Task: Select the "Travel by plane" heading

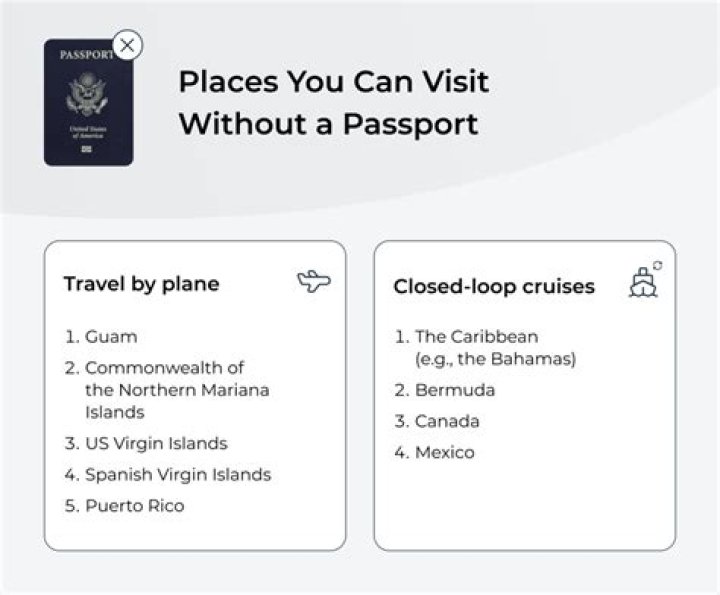Action: (141, 284)
